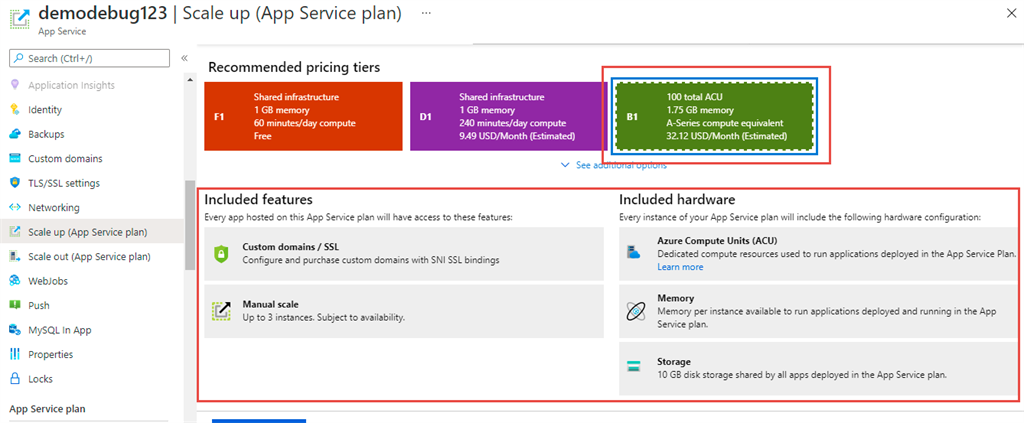Viewport: 1024px width, 423px height.
Task: Click the Identity key icon
Action: click(x=15, y=109)
